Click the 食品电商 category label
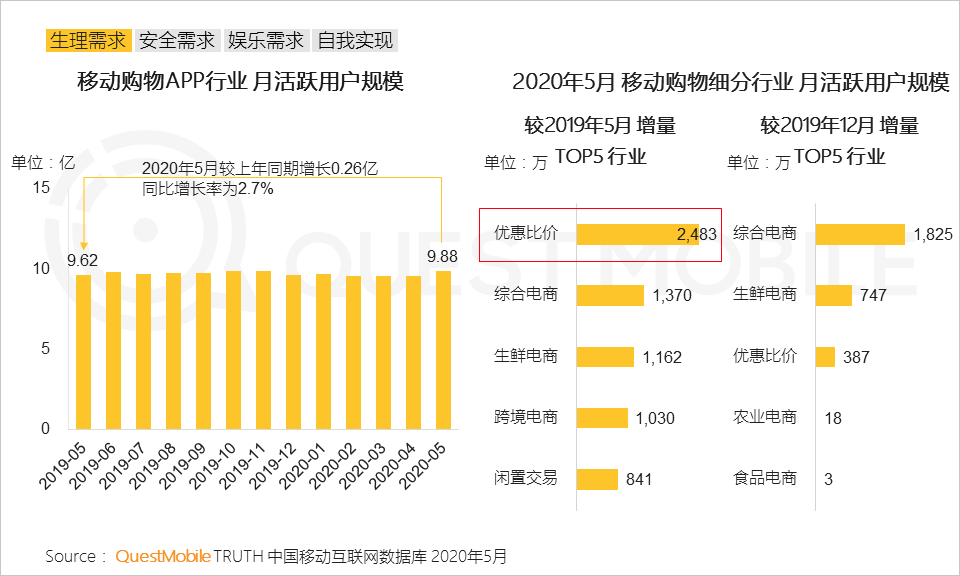The image size is (960, 576). pos(765,479)
